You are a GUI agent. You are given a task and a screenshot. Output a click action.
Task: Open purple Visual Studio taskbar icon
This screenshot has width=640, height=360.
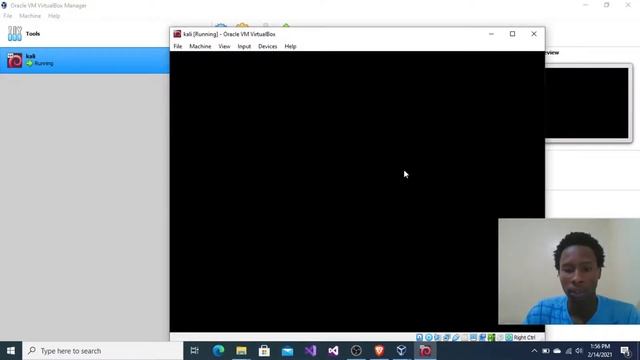coord(310,351)
